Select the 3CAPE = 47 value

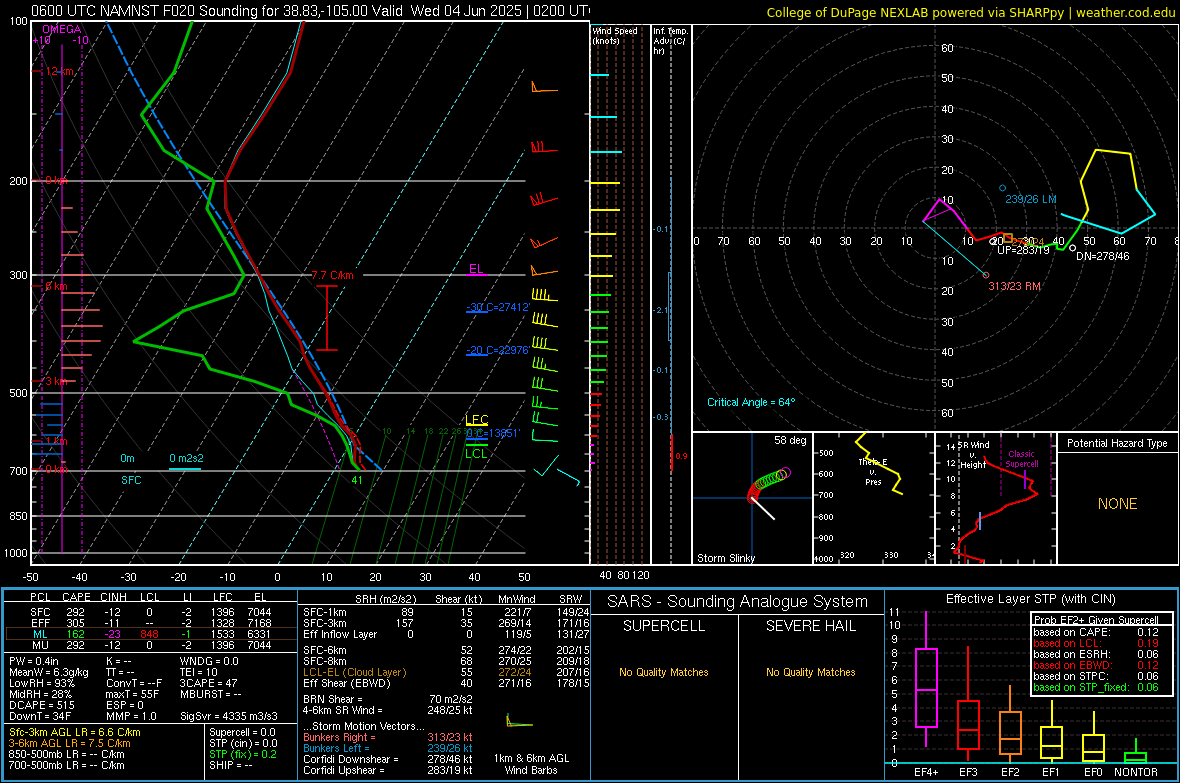click(208, 684)
